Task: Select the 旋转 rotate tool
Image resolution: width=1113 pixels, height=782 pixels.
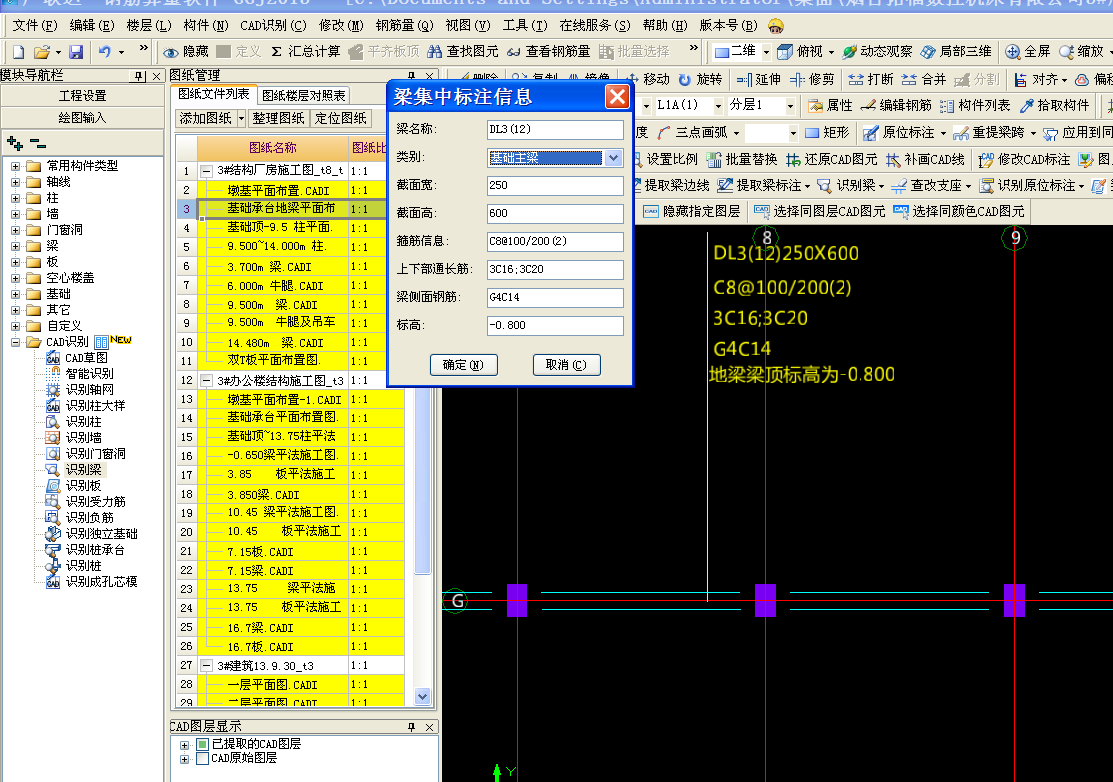Action: pyautogui.click(x=701, y=79)
